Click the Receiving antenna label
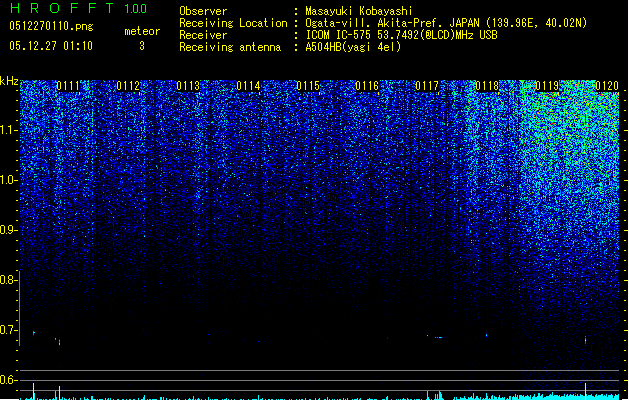 pos(230,47)
